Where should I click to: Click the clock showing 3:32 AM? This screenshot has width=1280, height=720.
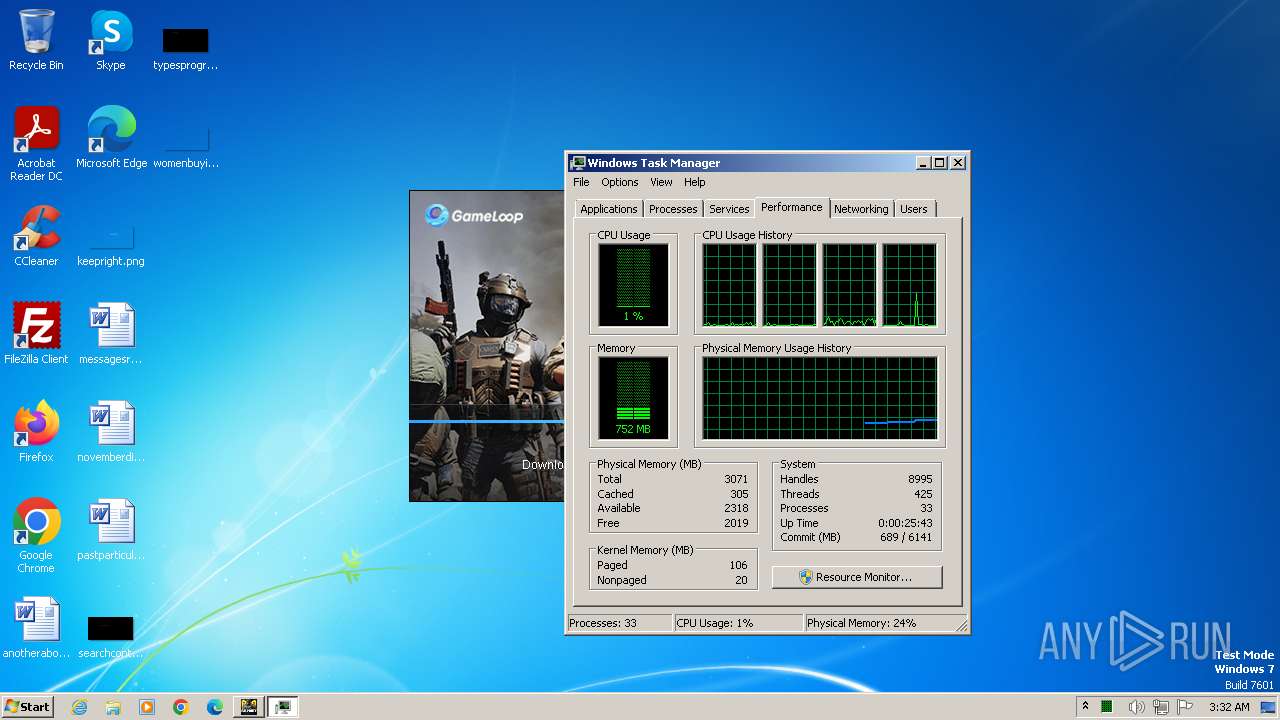[x=1229, y=707]
